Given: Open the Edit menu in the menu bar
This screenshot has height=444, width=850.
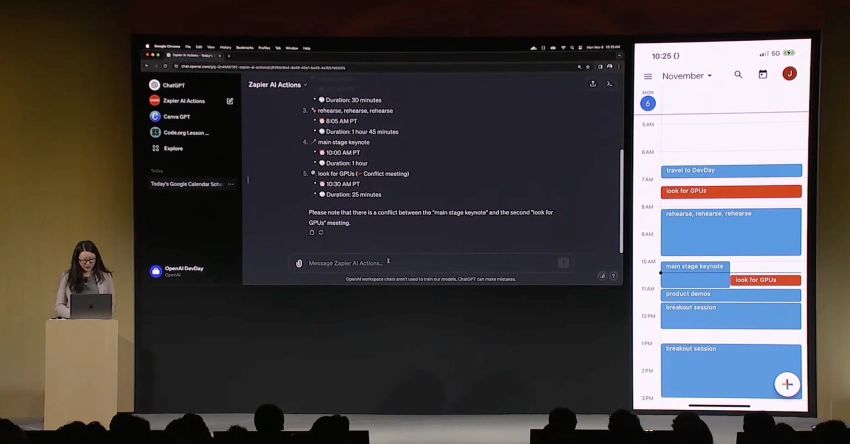Looking at the screenshot, I should [x=199, y=48].
